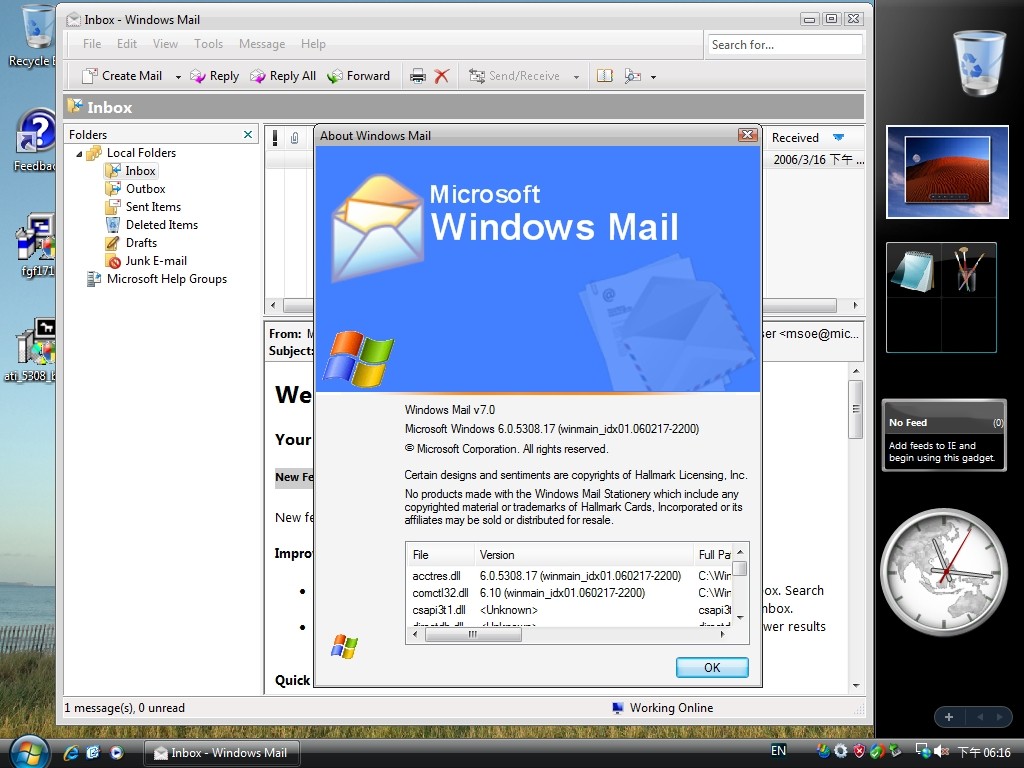Click the slideshow picture gadget
The height and width of the screenshot is (768, 1024).
click(x=947, y=172)
